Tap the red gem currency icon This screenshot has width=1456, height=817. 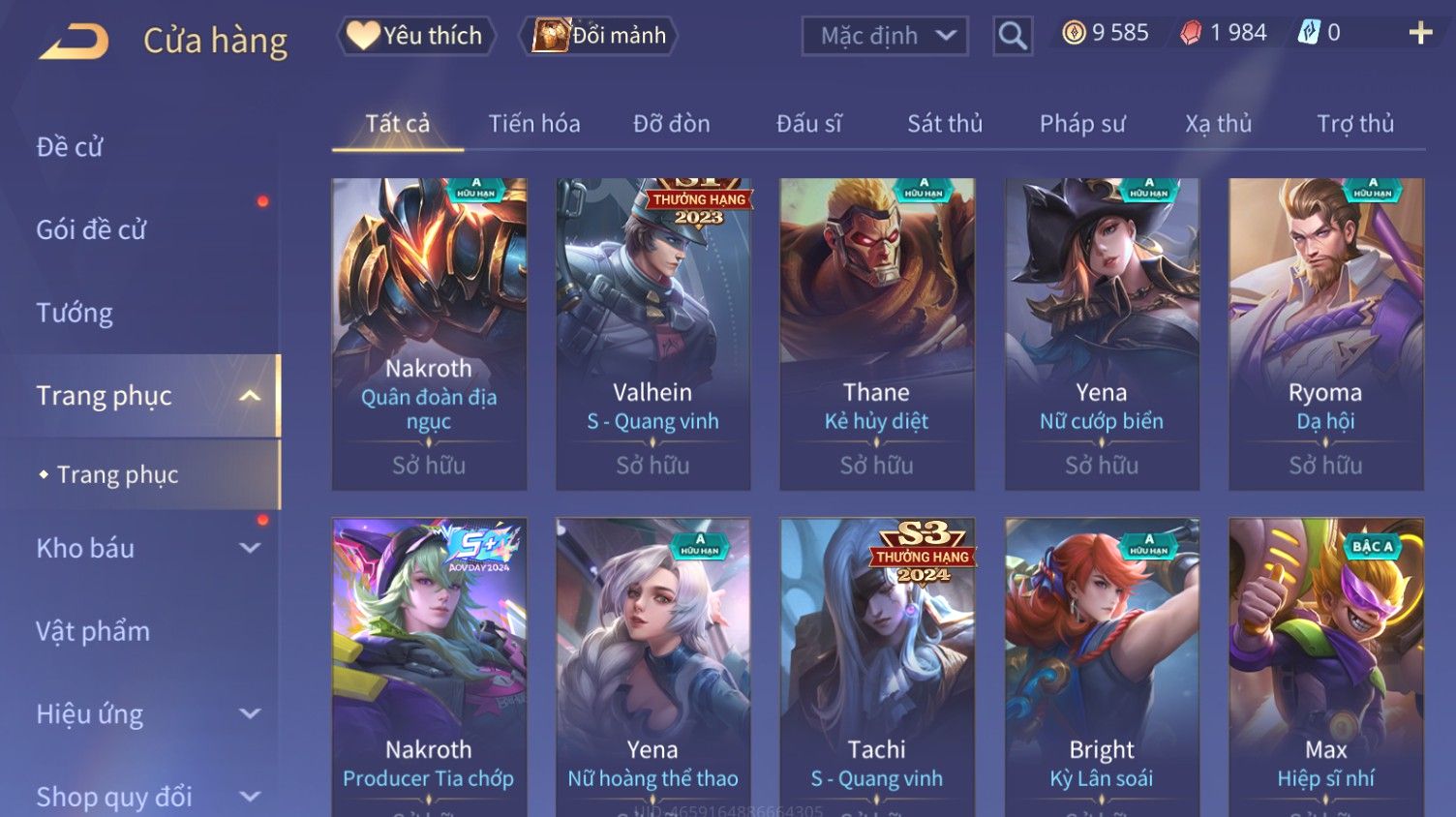point(1191,33)
